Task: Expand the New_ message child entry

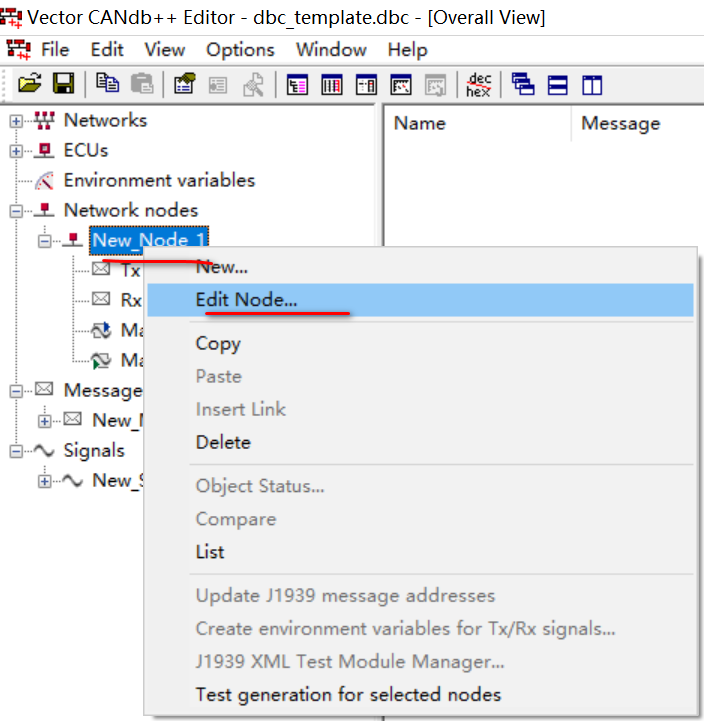Action: [x=45, y=421]
